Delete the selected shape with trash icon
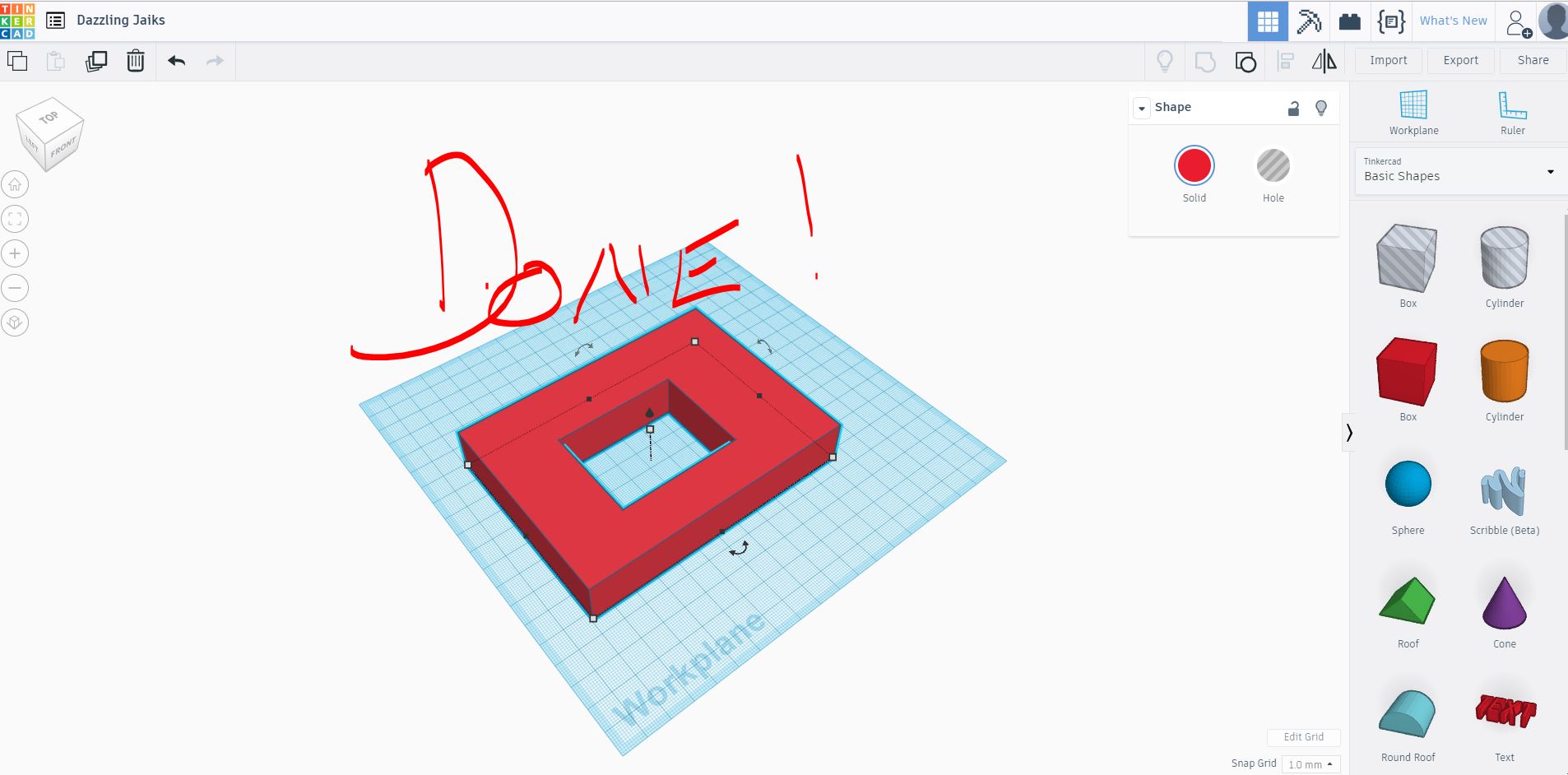 pyautogui.click(x=136, y=61)
